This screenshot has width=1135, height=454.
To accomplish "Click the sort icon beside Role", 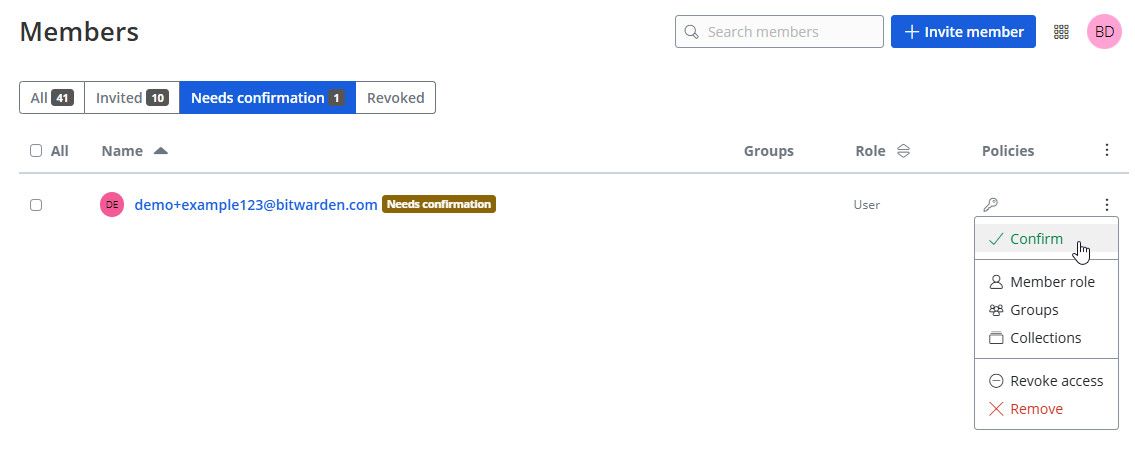I will [x=903, y=151].
